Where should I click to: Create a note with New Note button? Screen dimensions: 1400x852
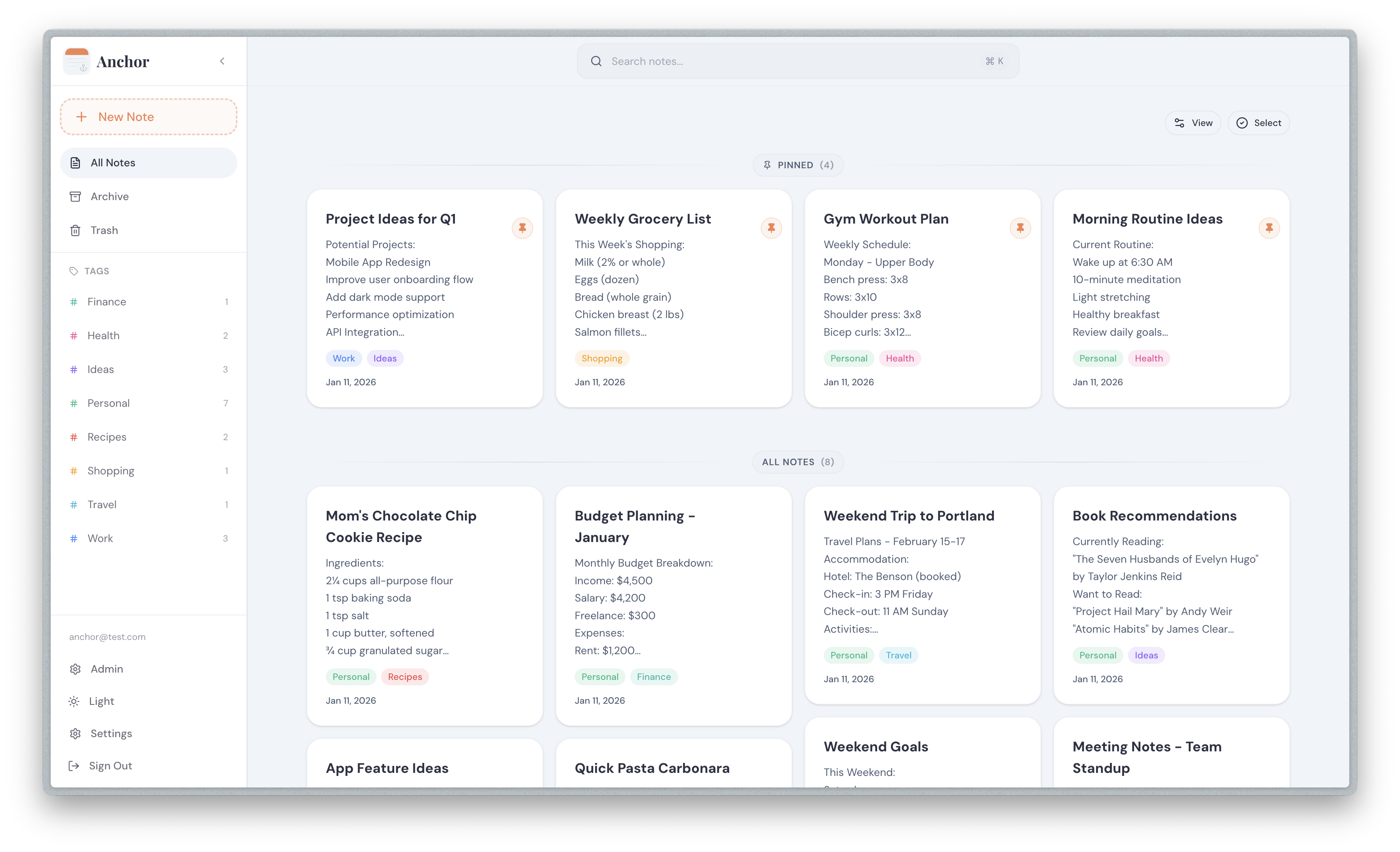[x=148, y=117]
